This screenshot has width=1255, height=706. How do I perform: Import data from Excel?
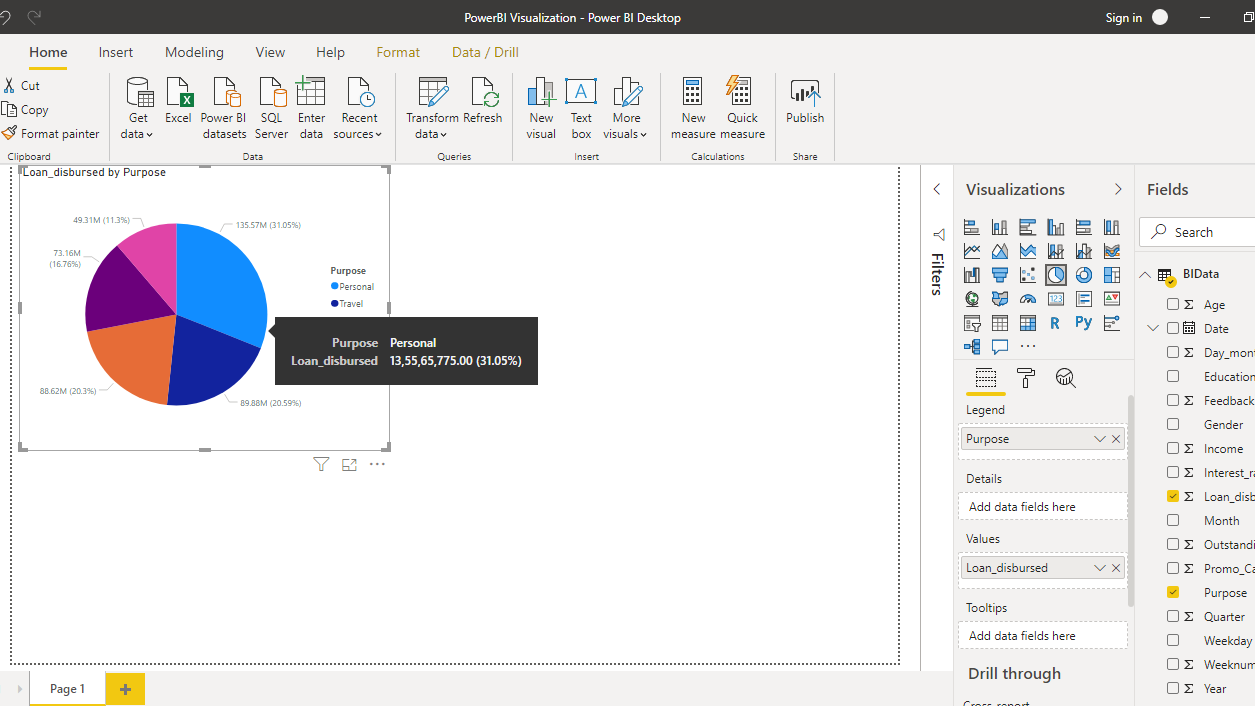pyautogui.click(x=178, y=102)
